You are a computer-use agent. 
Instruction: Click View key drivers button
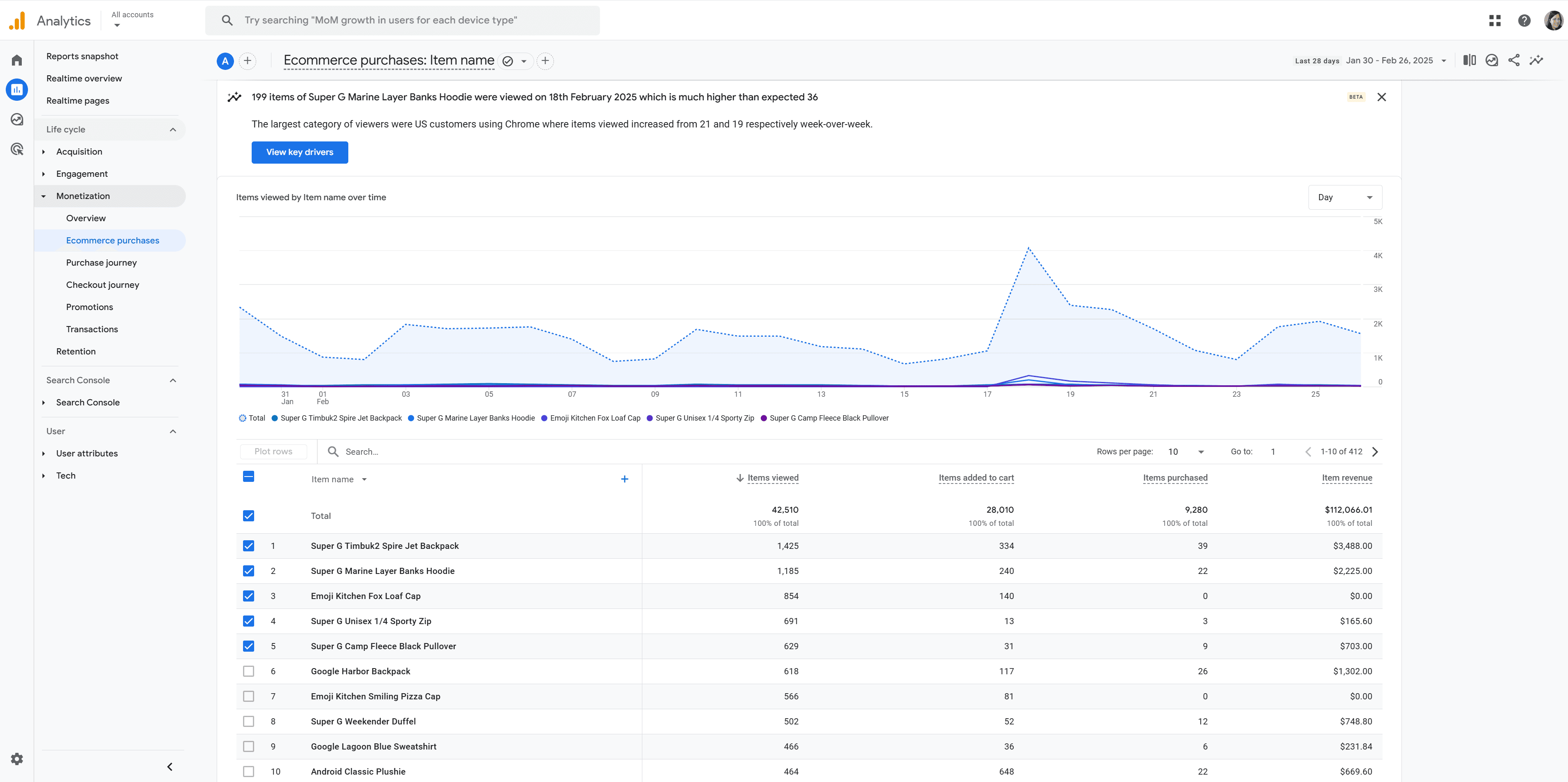pyautogui.click(x=299, y=152)
